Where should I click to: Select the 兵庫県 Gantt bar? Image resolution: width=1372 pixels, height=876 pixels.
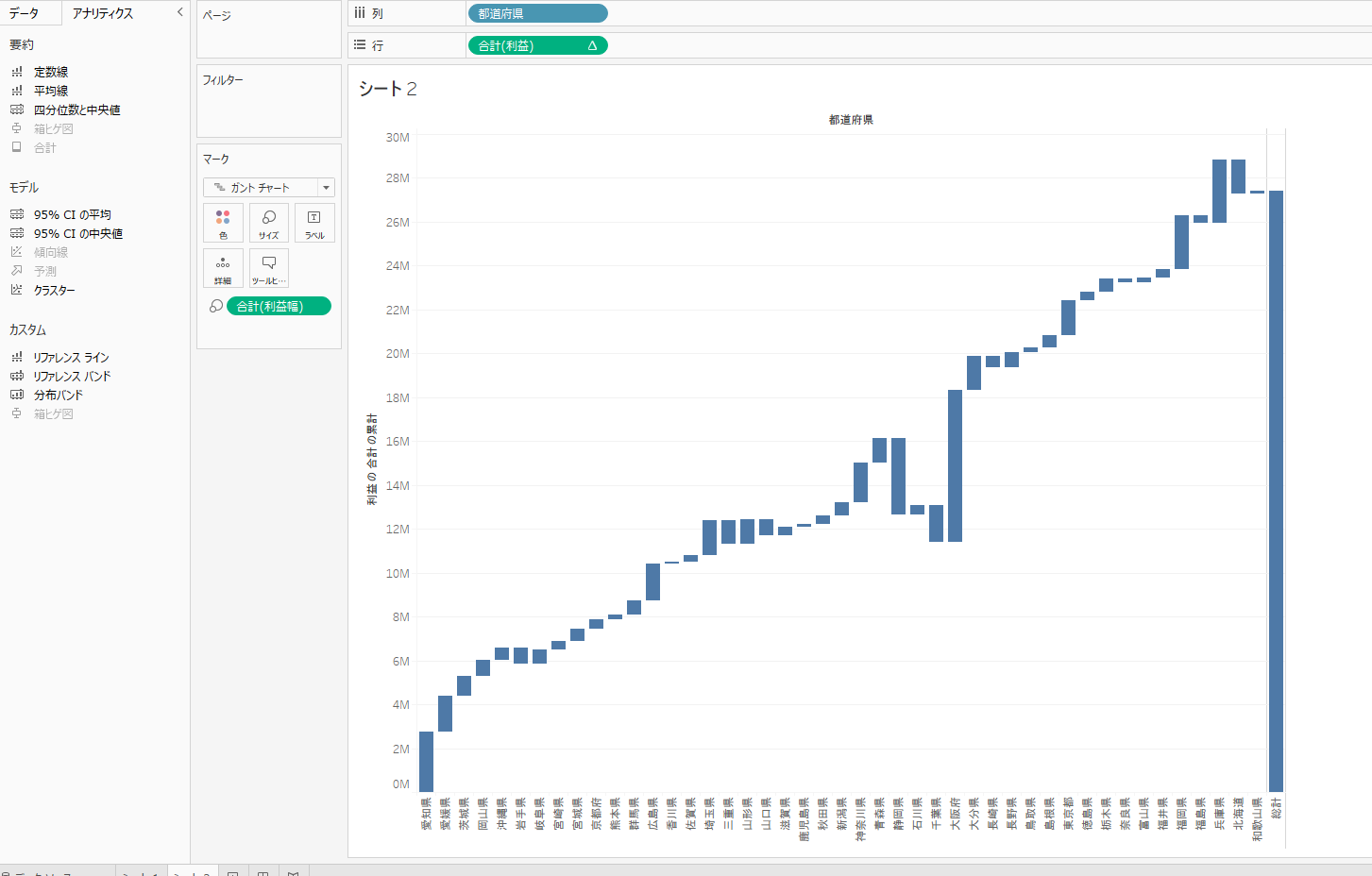pyautogui.click(x=1219, y=191)
